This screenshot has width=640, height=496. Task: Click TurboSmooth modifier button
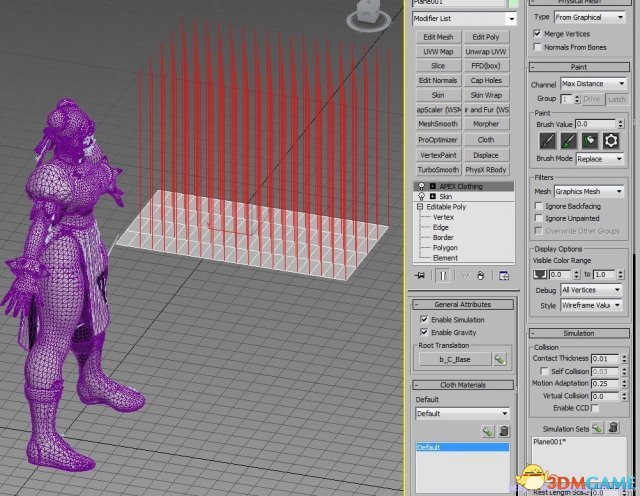pos(438,169)
